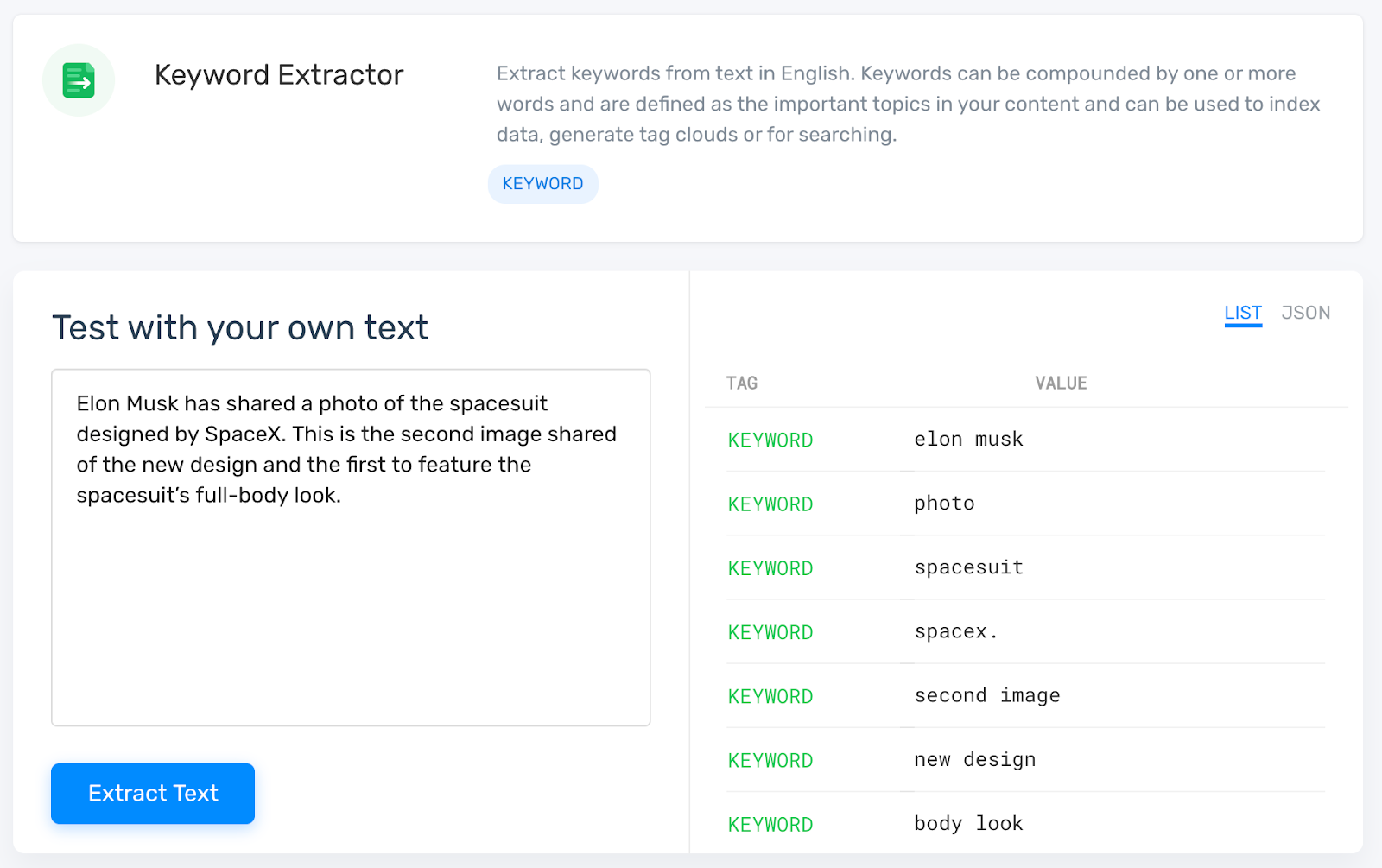
Task: Click the 'spacesuit' keyword result
Action: point(968,567)
